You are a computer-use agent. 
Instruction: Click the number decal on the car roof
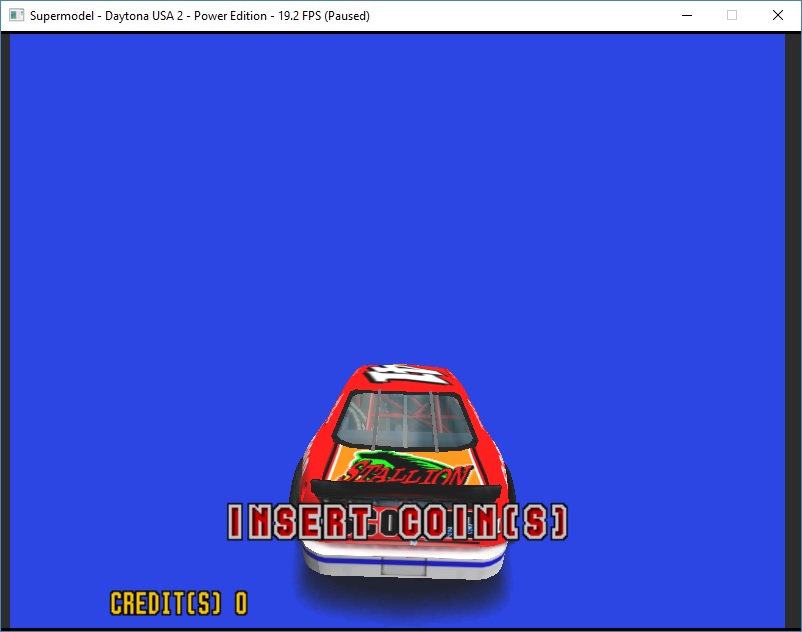[409, 374]
